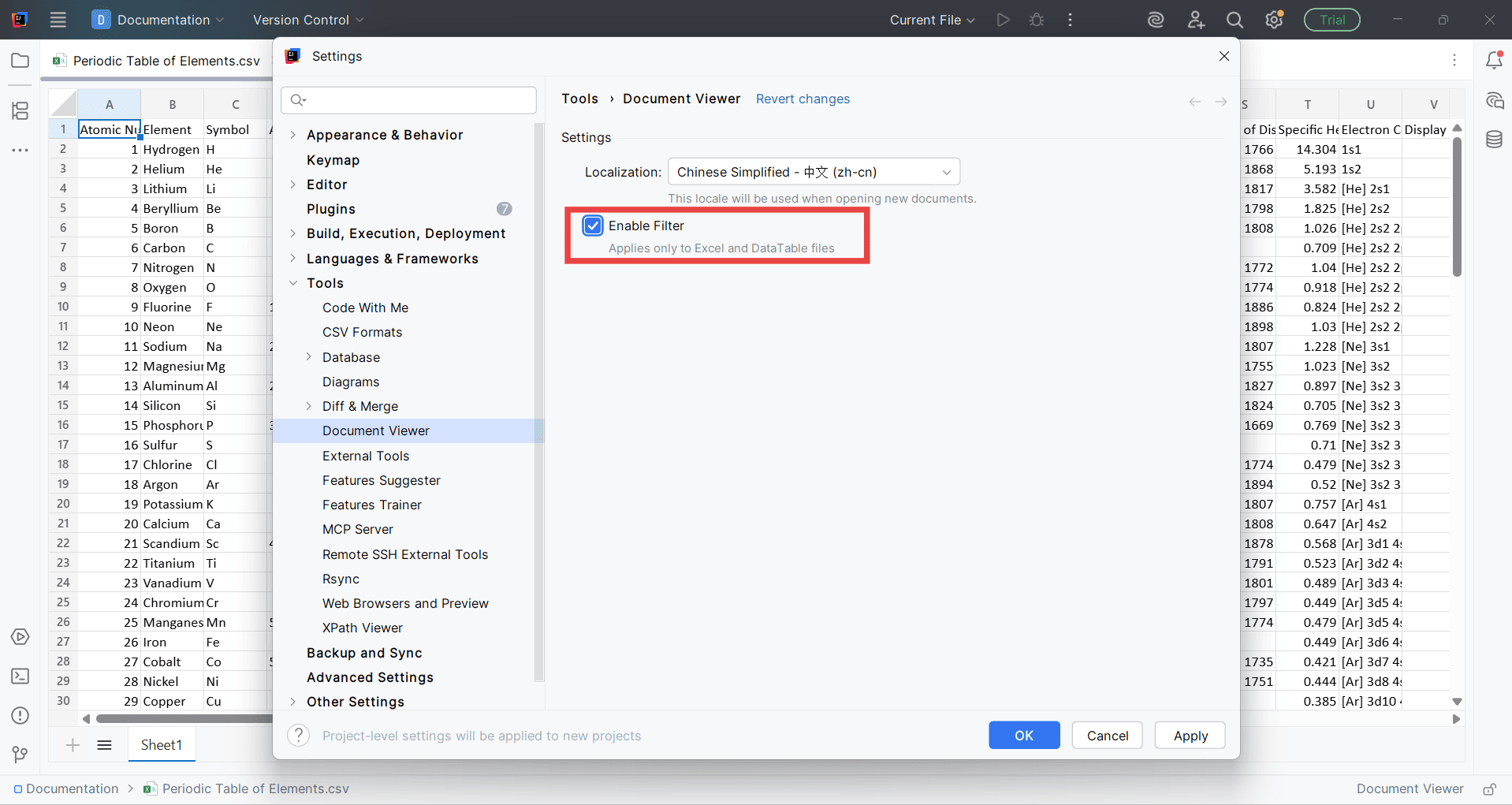Open the Documentation project dropdown
Viewport: 1512px width, 805px height.
coord(158,20)
